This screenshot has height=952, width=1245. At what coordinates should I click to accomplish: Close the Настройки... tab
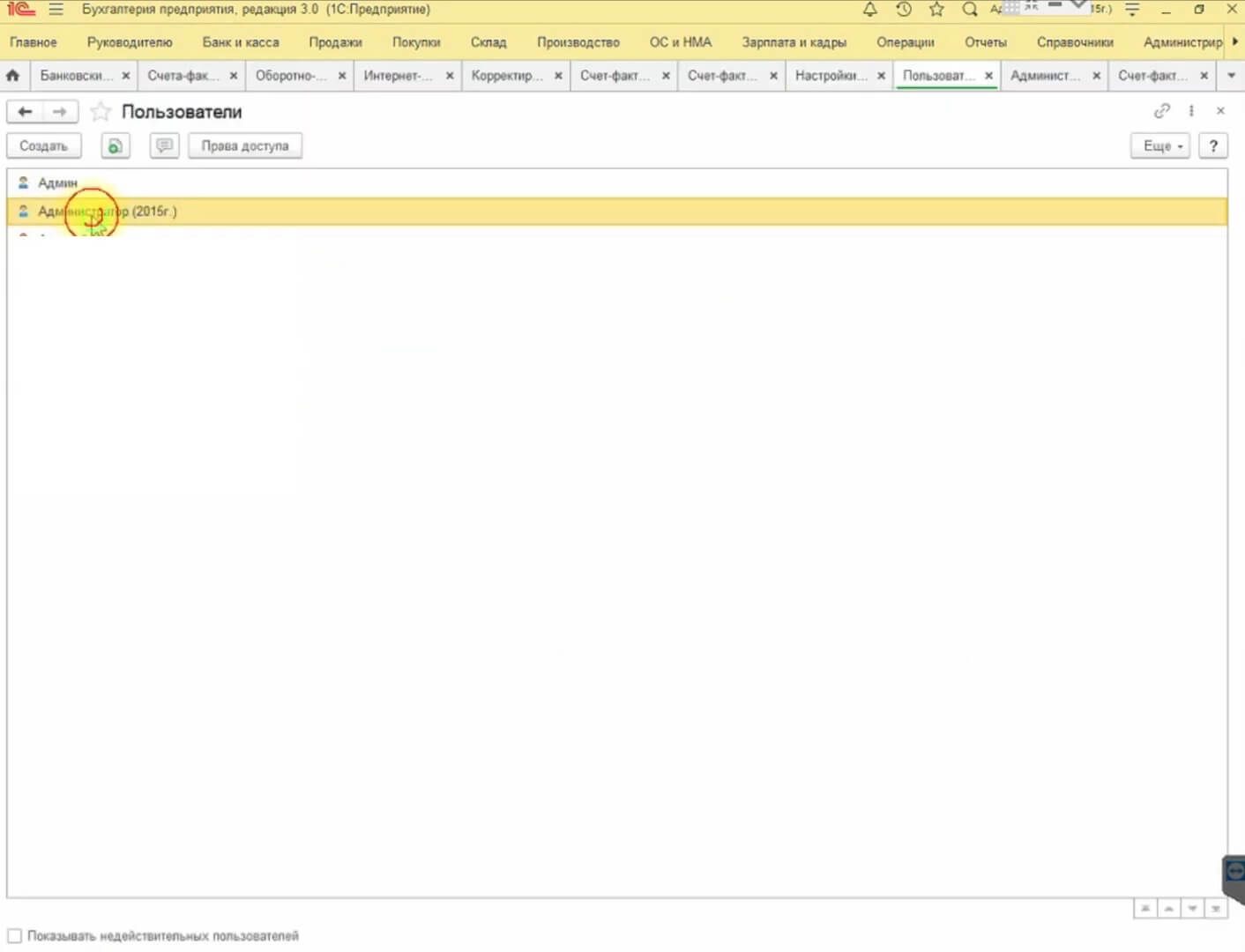point(881,76)
